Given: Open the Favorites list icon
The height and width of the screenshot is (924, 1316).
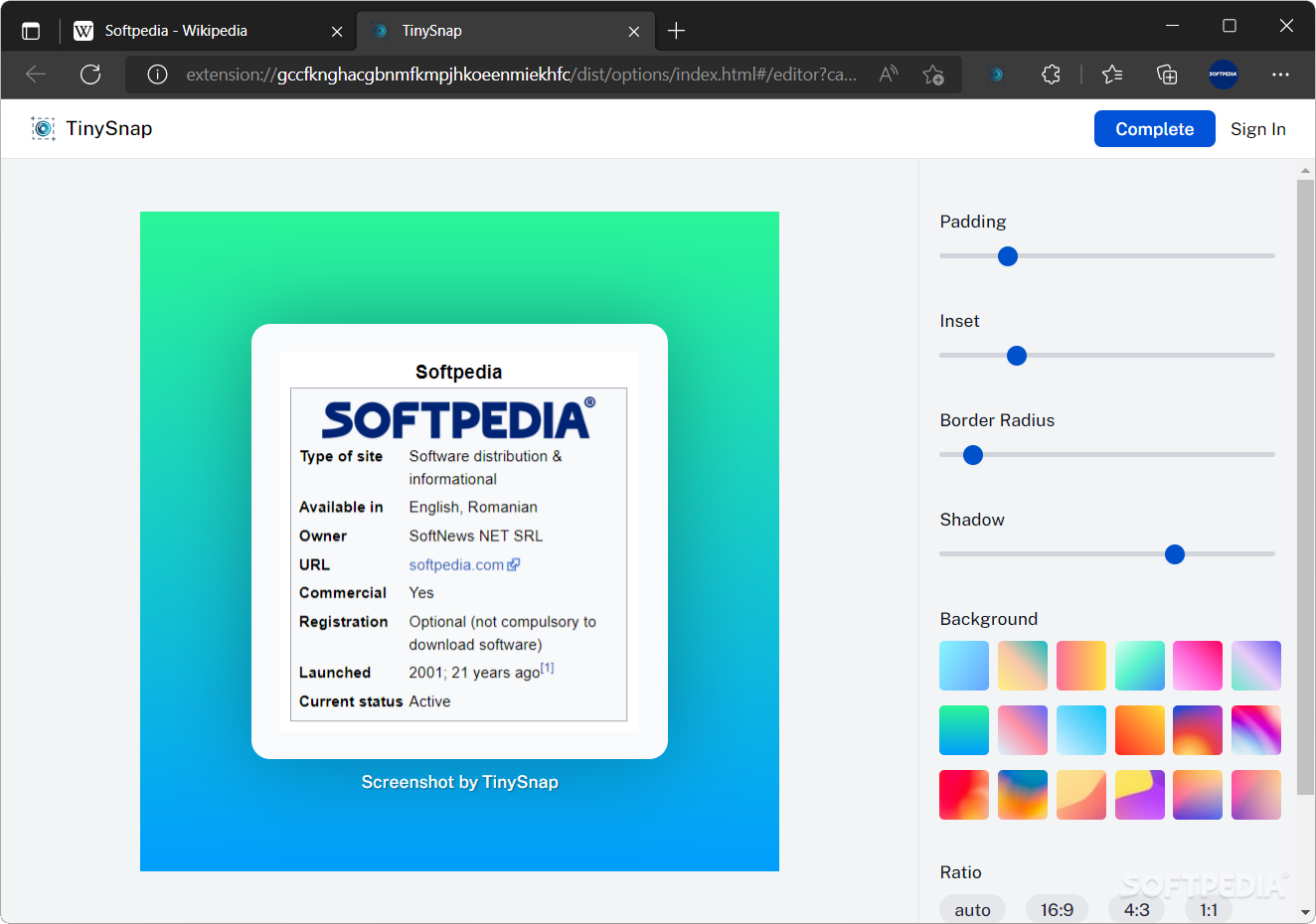Looking at the screenshot, I should (x=1112, y=75).
